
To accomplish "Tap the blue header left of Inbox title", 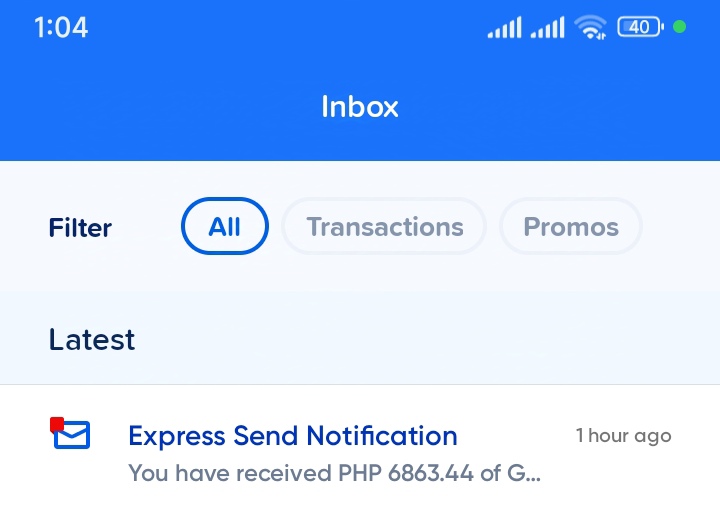I will tap(150, 107).
